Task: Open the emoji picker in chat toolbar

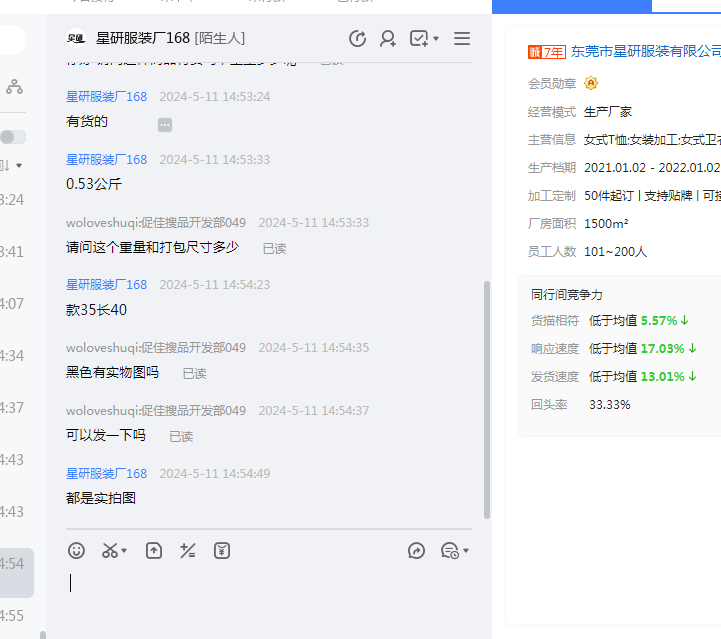Action: pos(76,550)
